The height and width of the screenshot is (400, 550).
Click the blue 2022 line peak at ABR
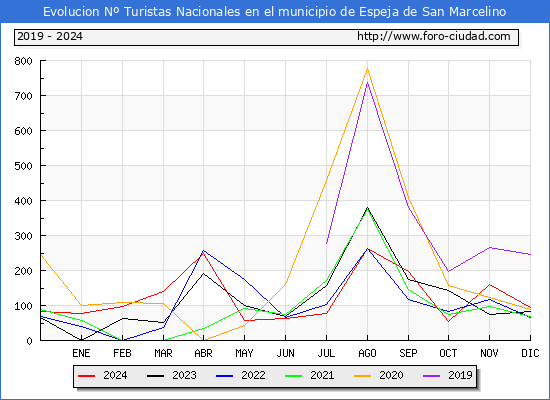pyautogui.click(x=203, y=251)
